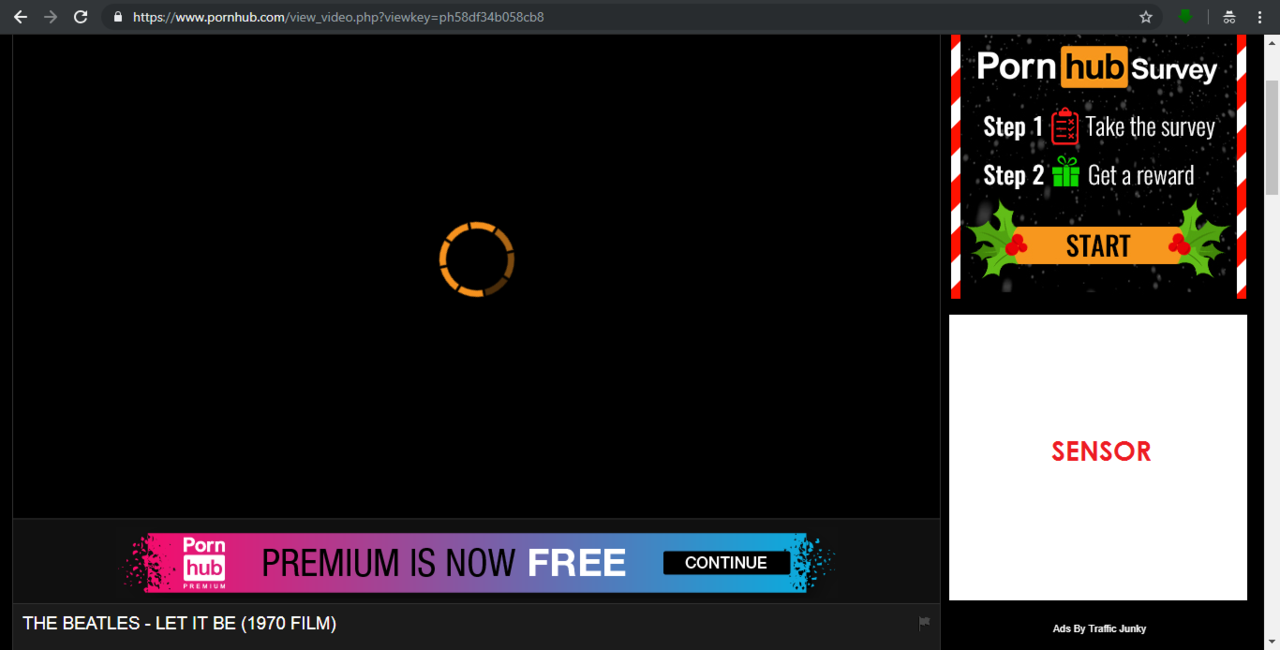Bookmark this page with star icon
The width and height of the screenshot is (1280, 650).
coord(1146,17)
